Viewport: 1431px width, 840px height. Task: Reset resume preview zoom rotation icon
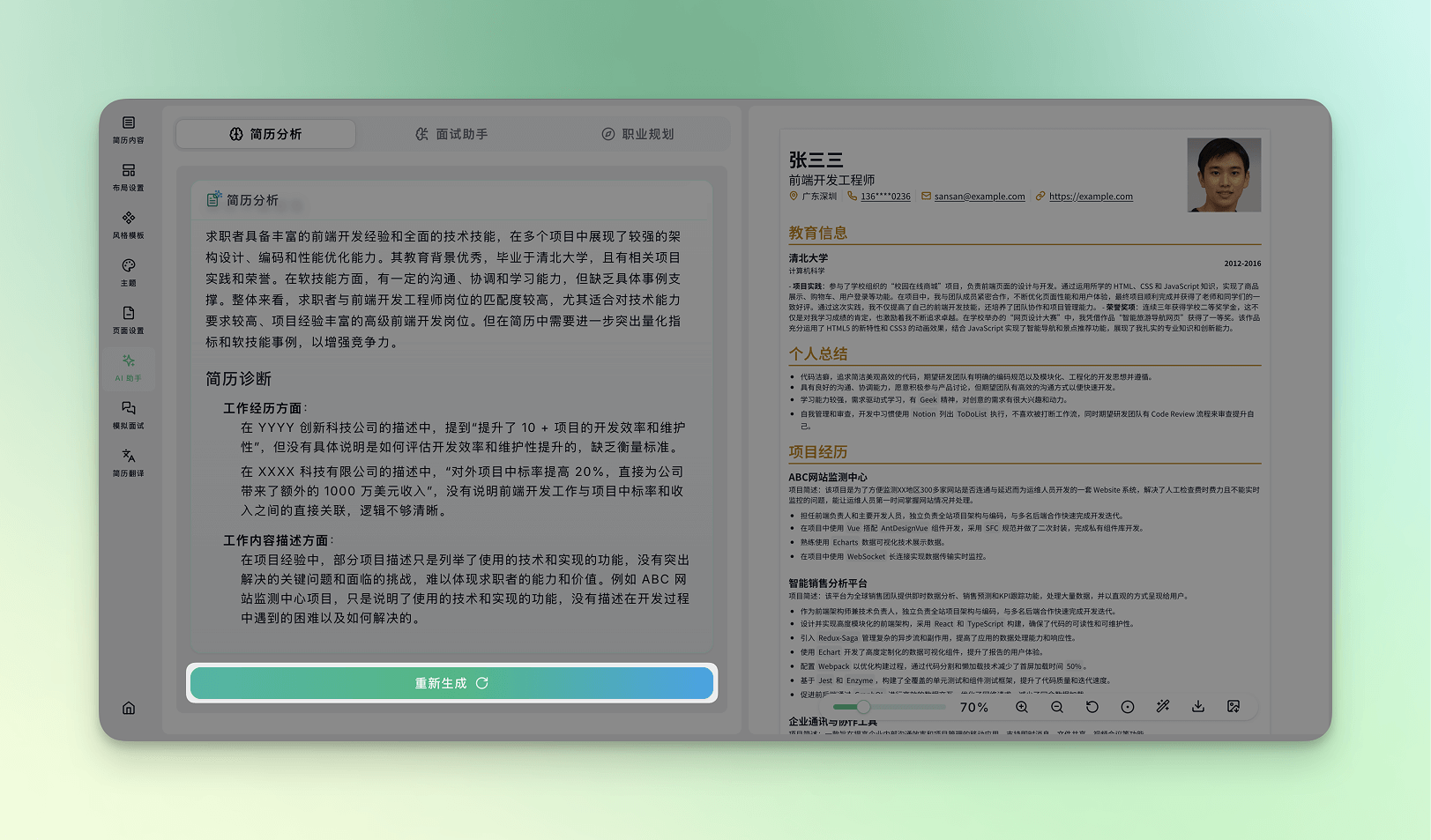coord(1092,707)
